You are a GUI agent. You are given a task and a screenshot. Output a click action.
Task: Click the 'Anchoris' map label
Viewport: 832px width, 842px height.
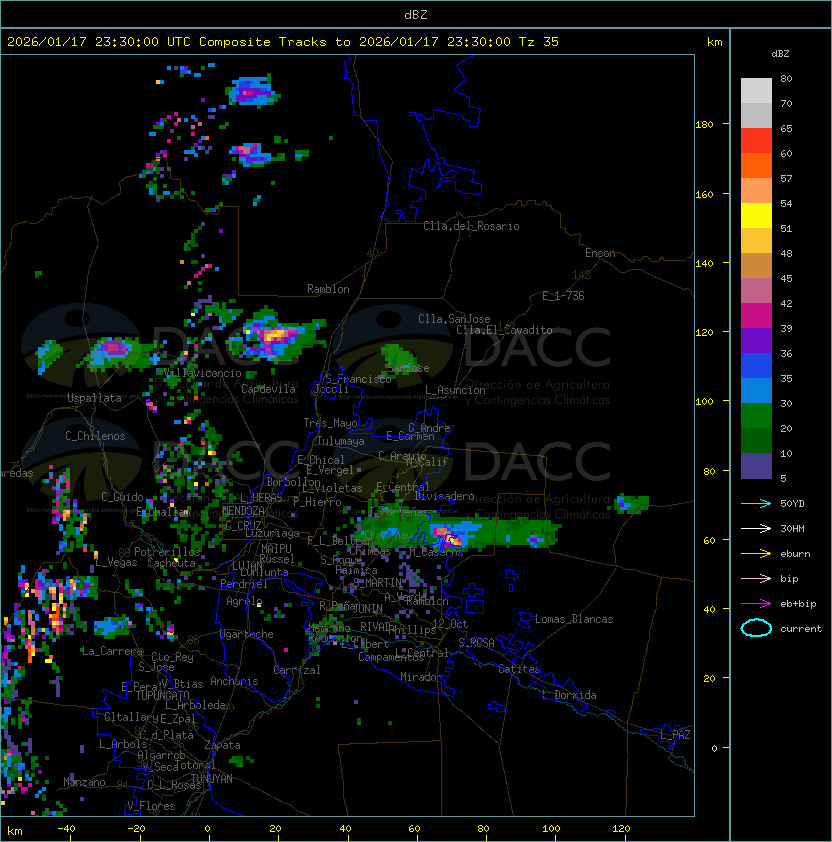click(x=234, y=681)
